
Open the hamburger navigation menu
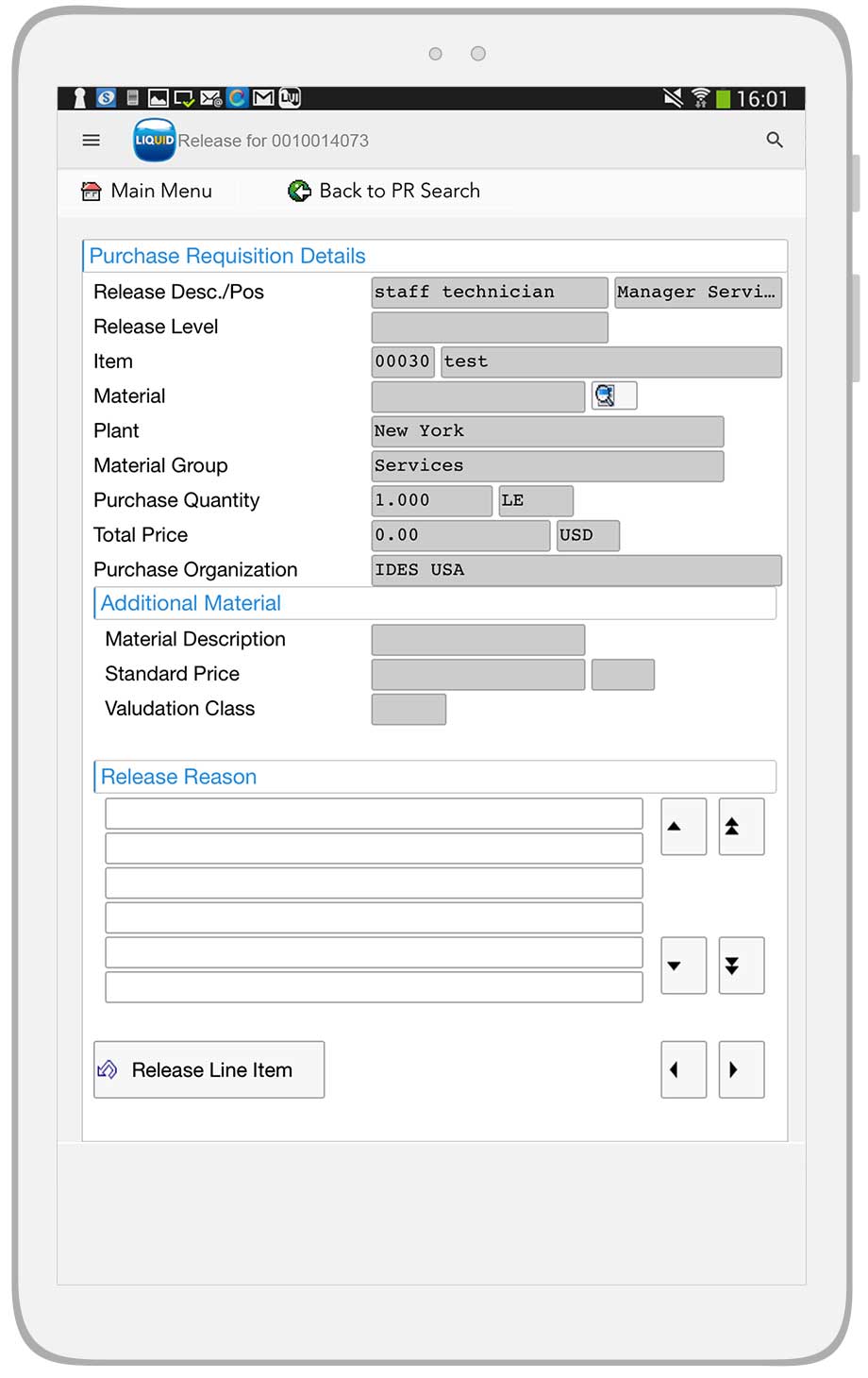(92, 141)
